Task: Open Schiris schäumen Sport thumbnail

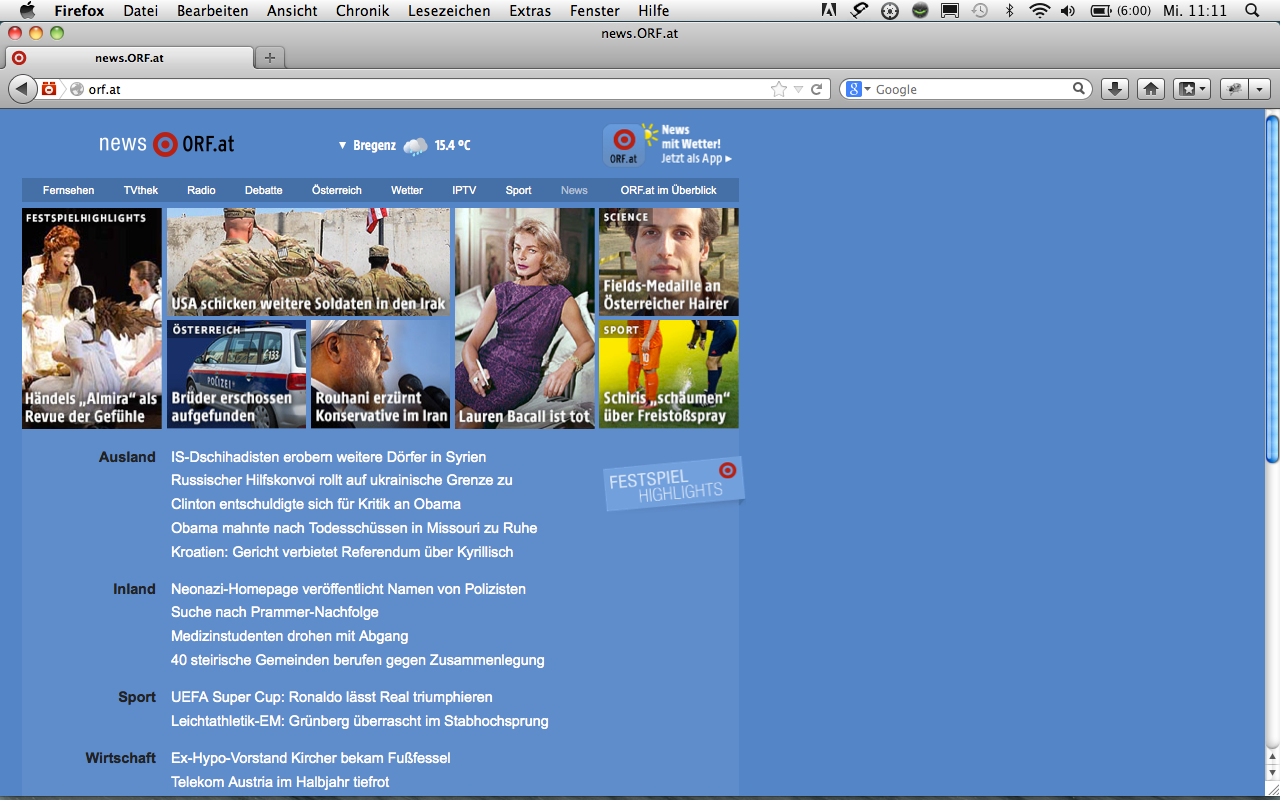Action: pos(669,374)
